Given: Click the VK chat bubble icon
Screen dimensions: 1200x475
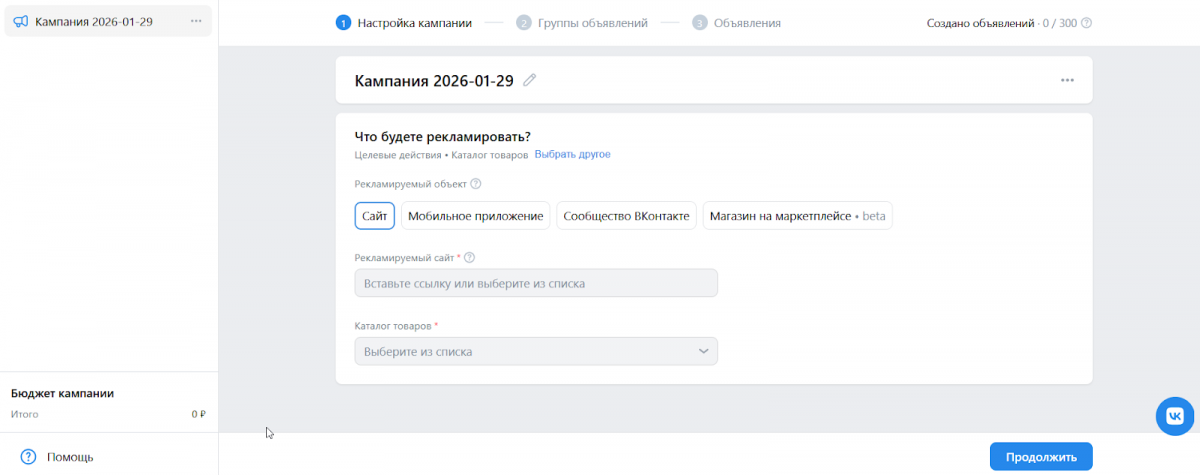Looking at the screenshot, I should click(1174, 415).
